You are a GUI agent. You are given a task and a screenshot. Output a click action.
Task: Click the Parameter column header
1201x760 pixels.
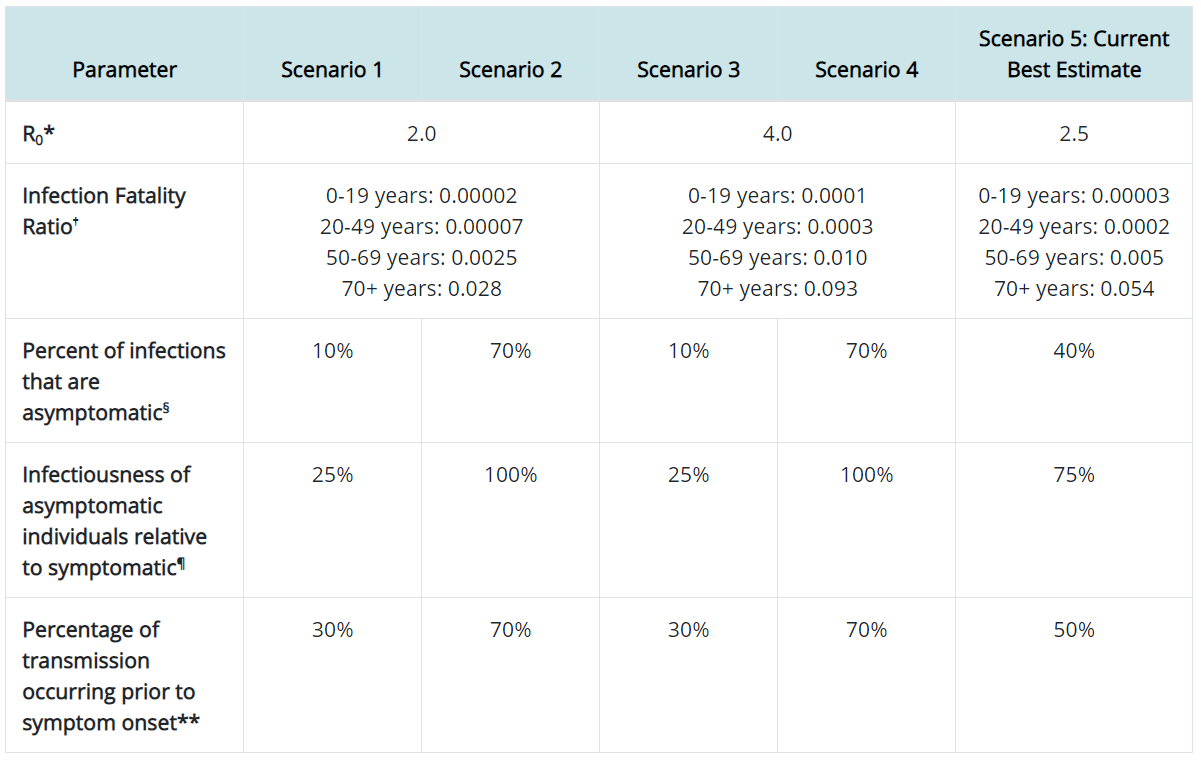[124, 70]
